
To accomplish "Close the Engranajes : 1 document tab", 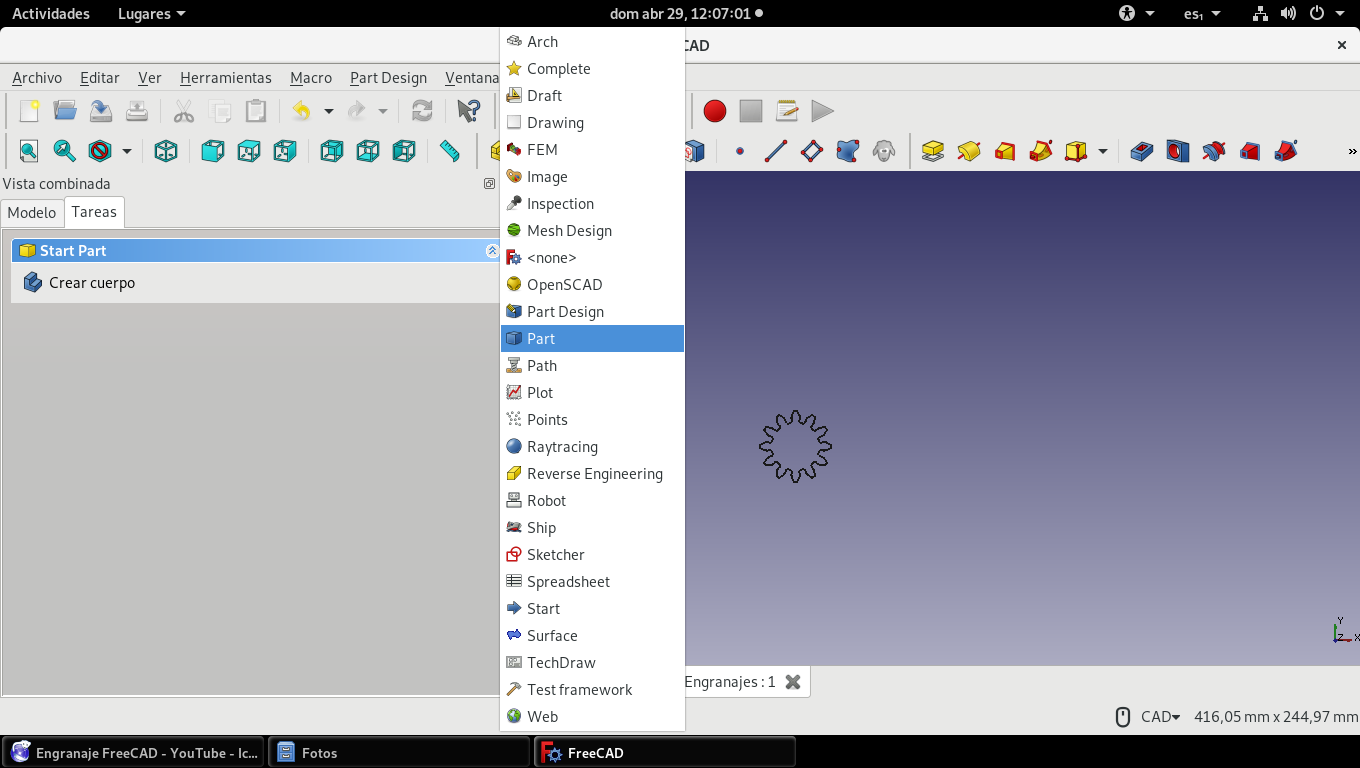I will click(x=793, y=682).
